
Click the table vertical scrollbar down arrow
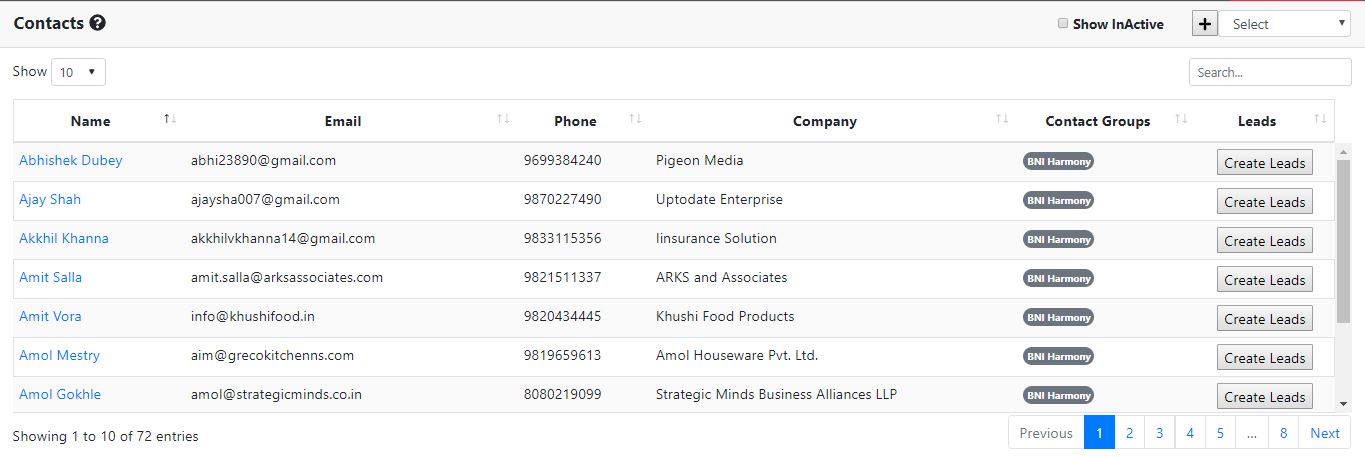click(1343, 403)
